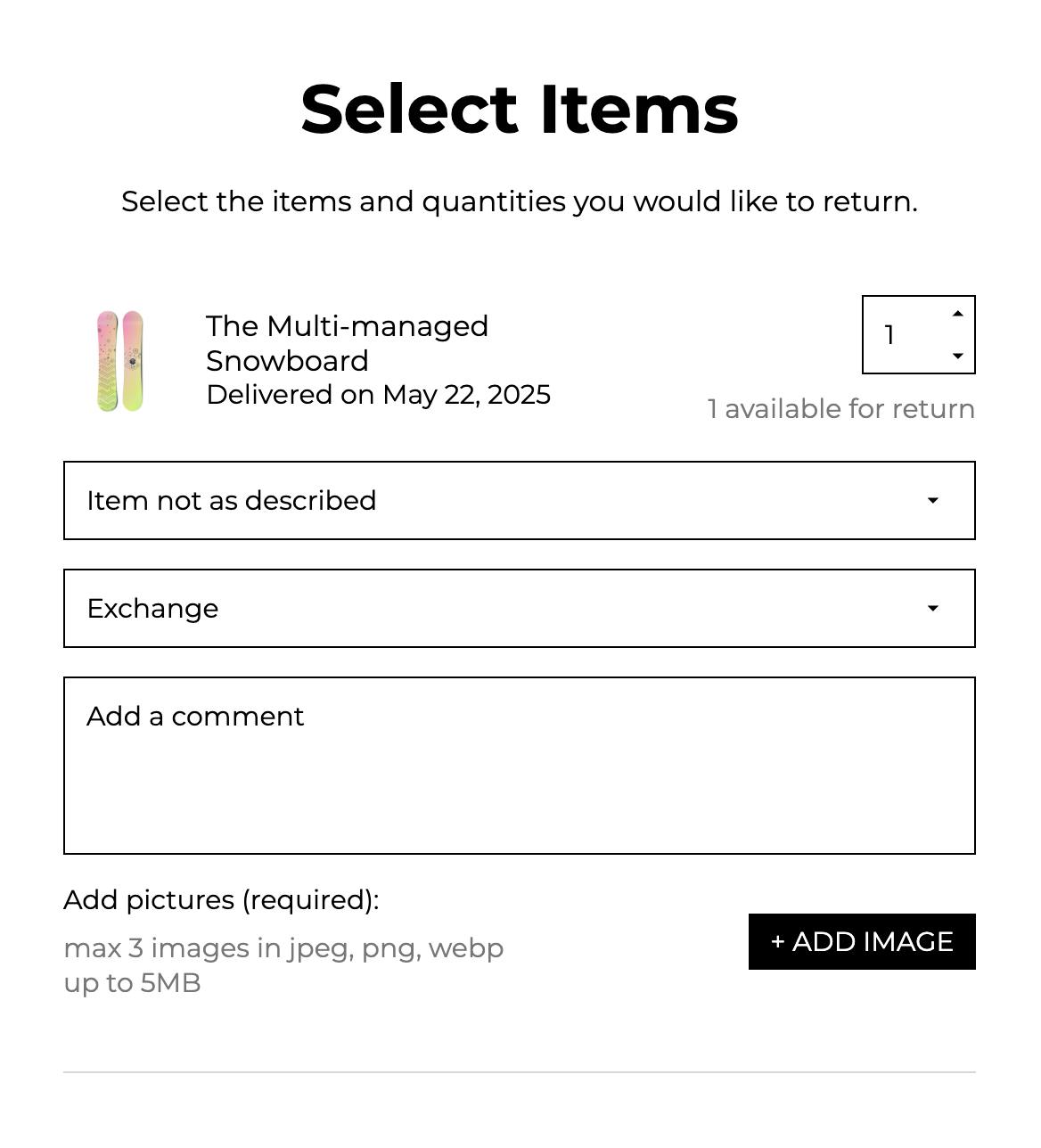Viewport: 1041px width, 1148px height.
Task: Click 'The Multi-managed Snowboard' product name
Action: click(x=348, y=343)
